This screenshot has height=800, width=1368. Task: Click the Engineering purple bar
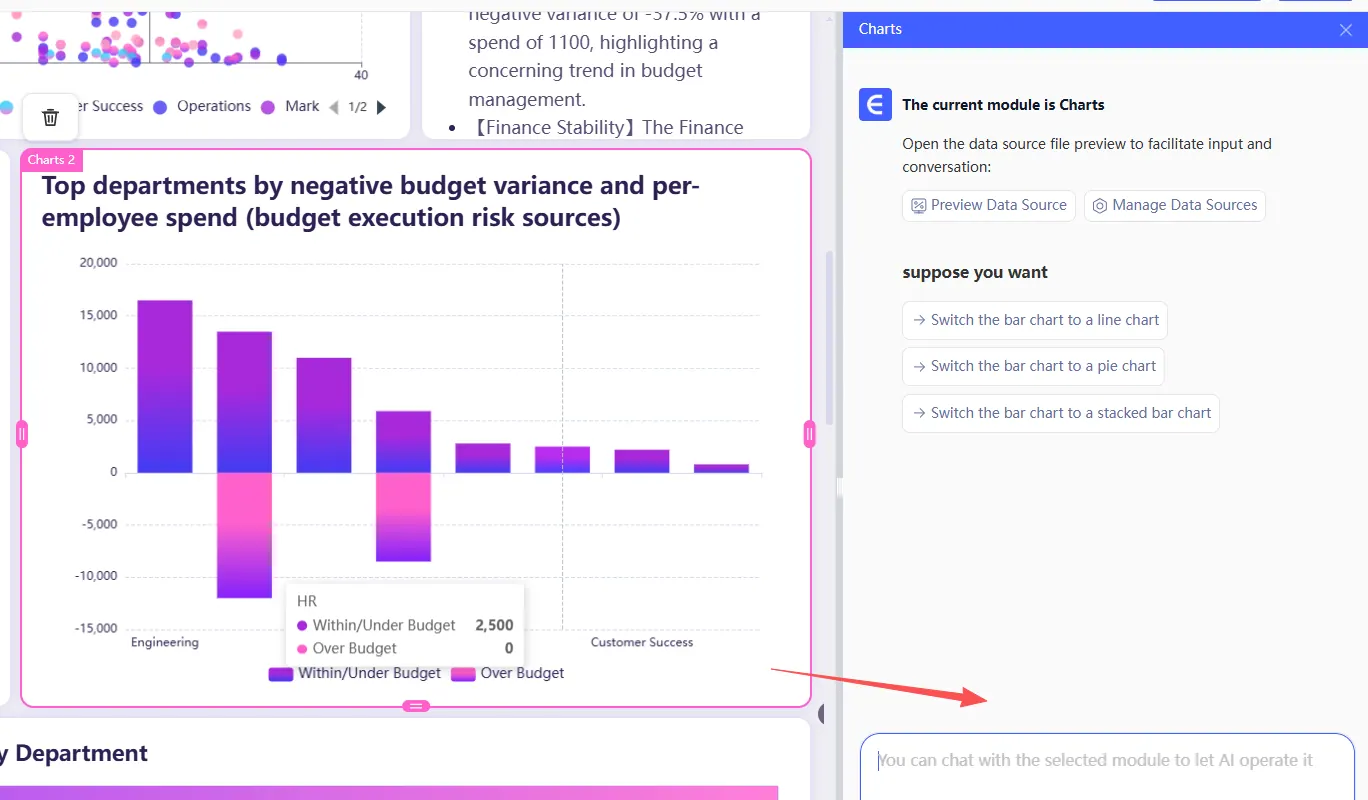[x=165, y=386]
